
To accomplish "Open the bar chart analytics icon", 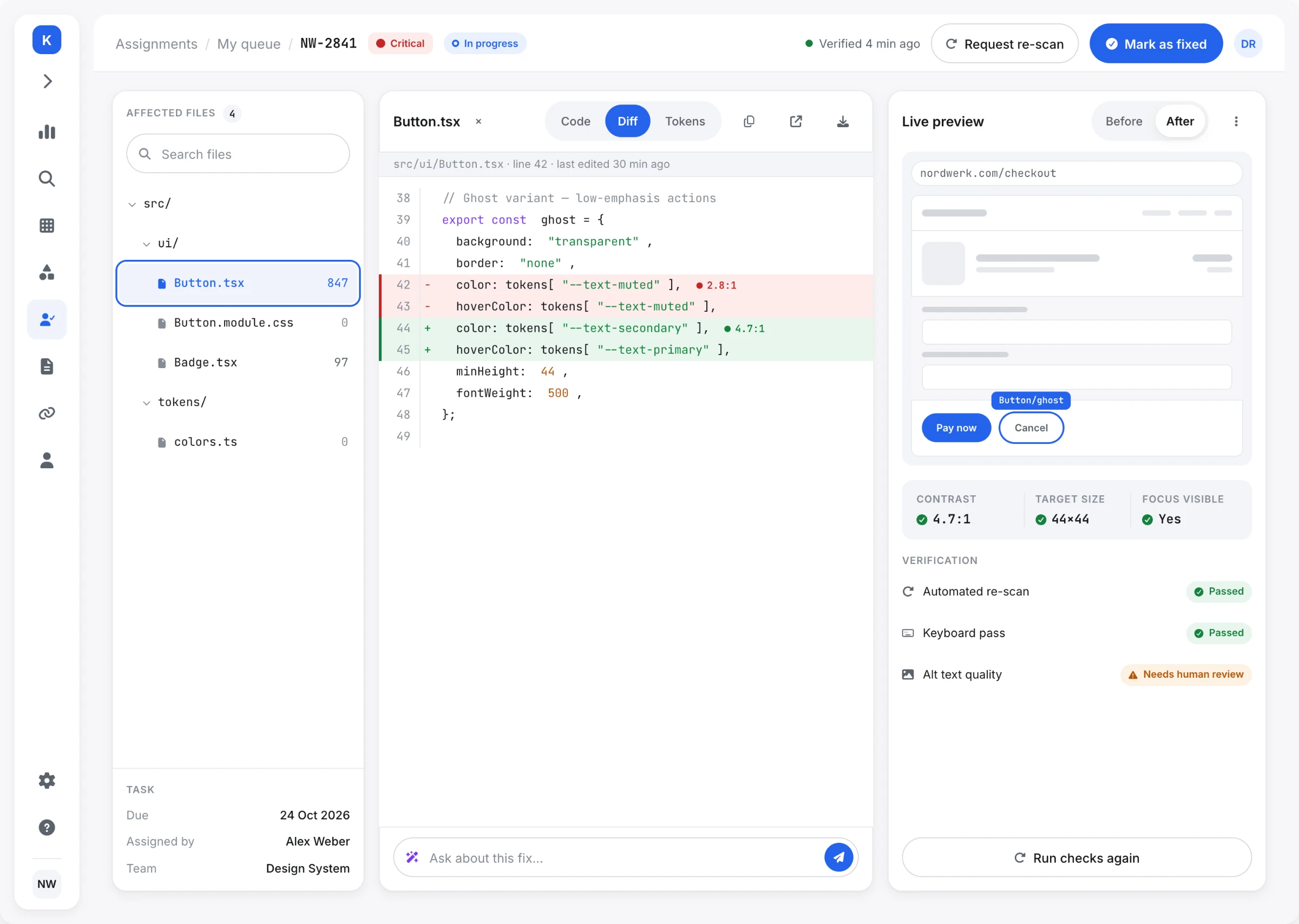I will (47, 132).
